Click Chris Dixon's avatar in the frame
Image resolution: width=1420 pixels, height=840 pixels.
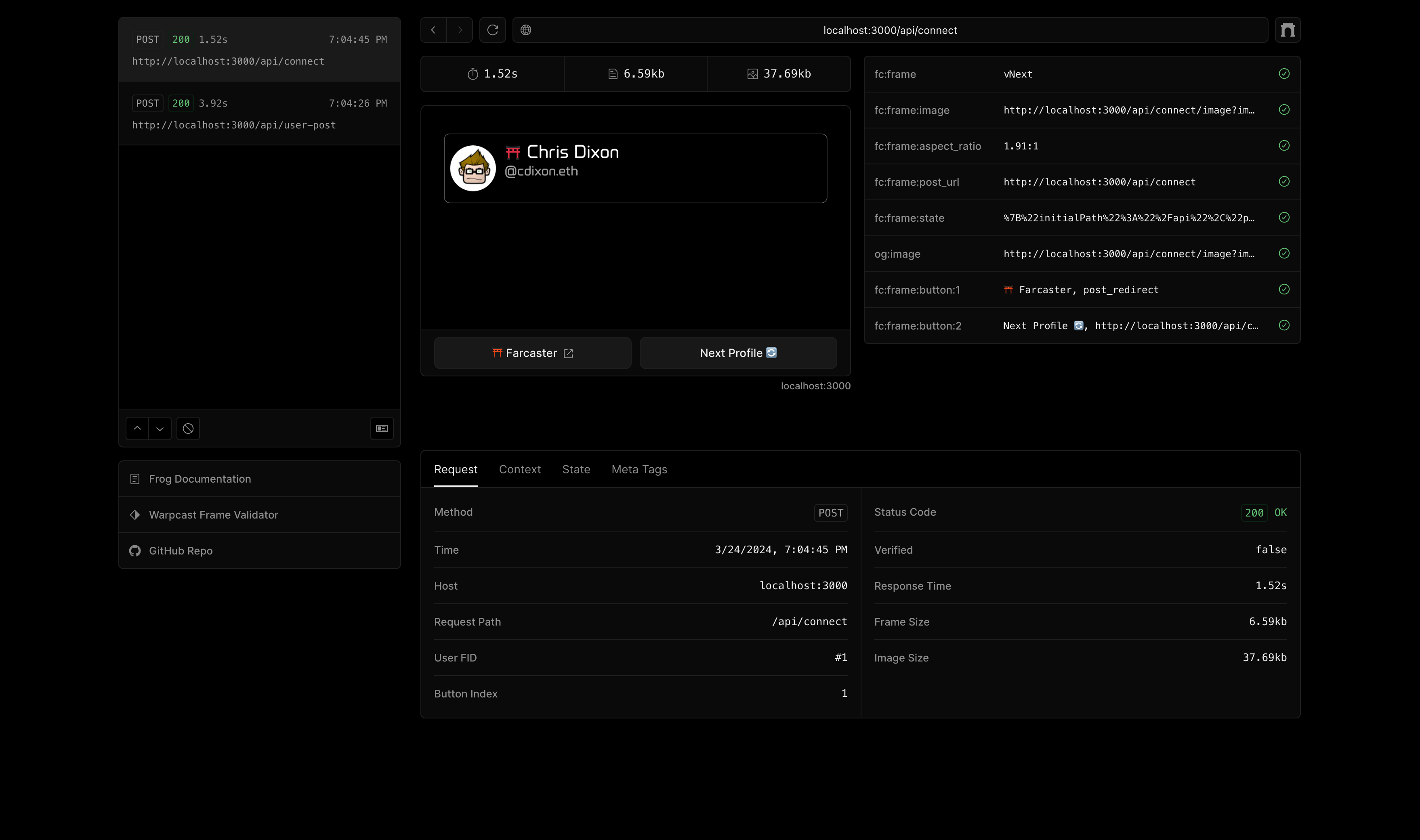click(x=473, y=168)
